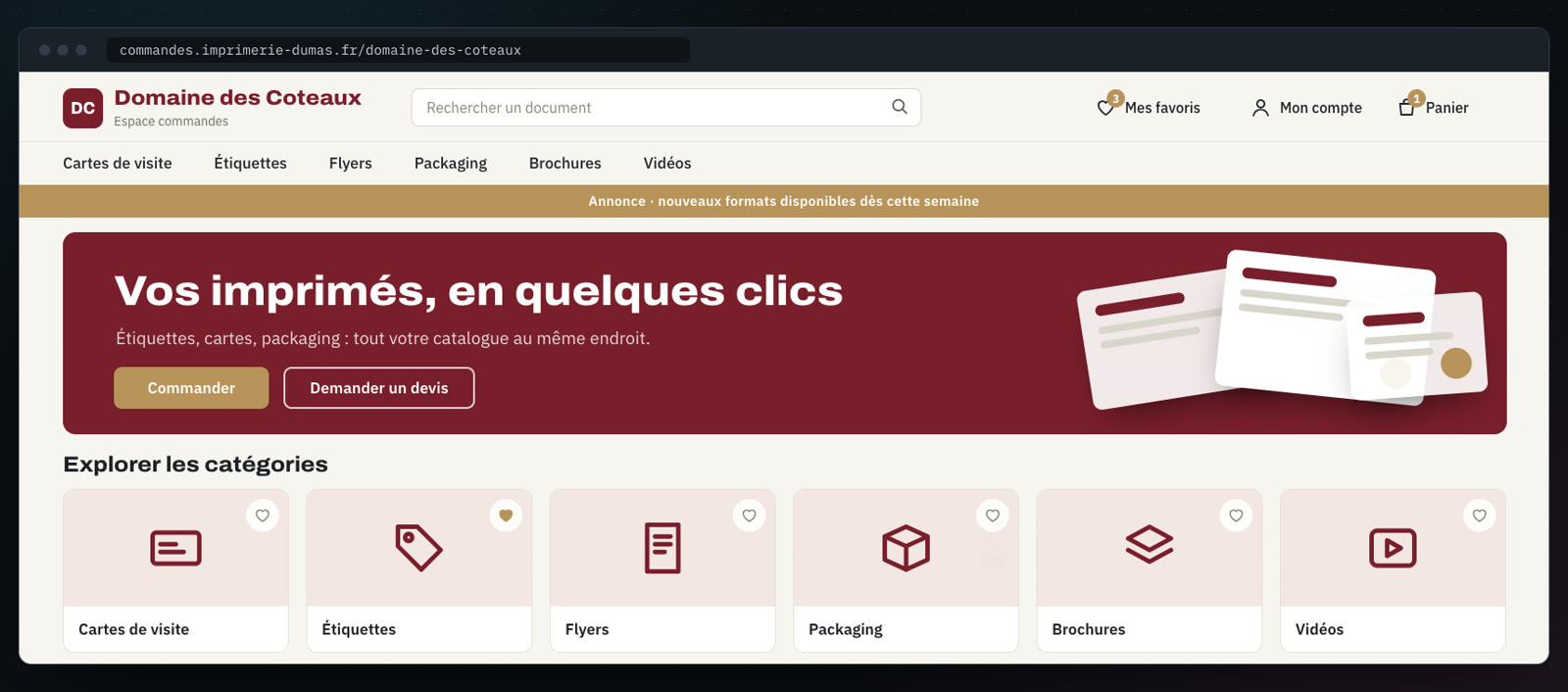Click the Vidéos play icon

point(1393,548)
